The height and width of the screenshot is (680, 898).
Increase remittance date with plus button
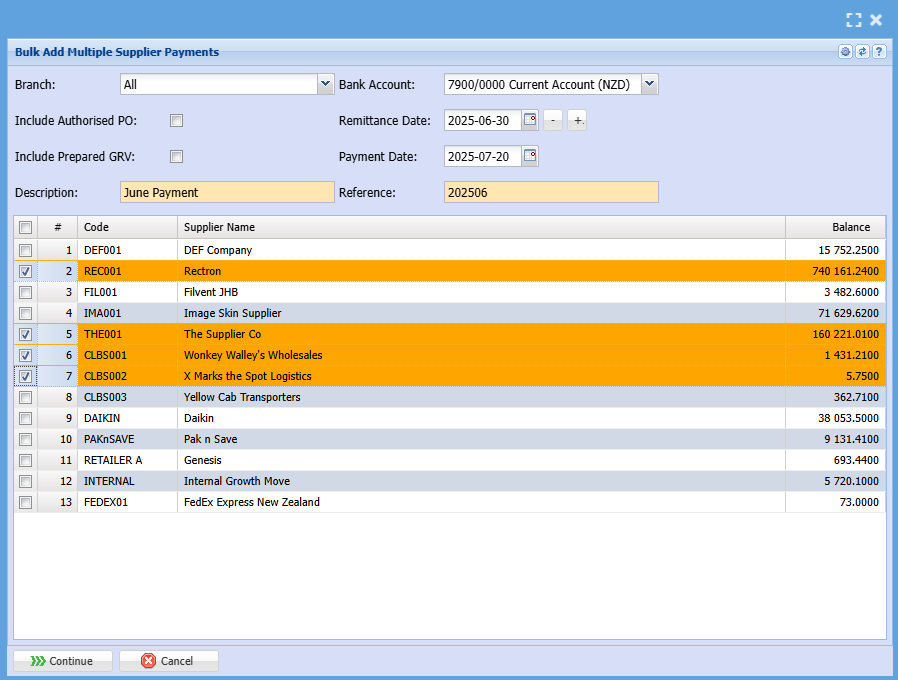point(577,121)
